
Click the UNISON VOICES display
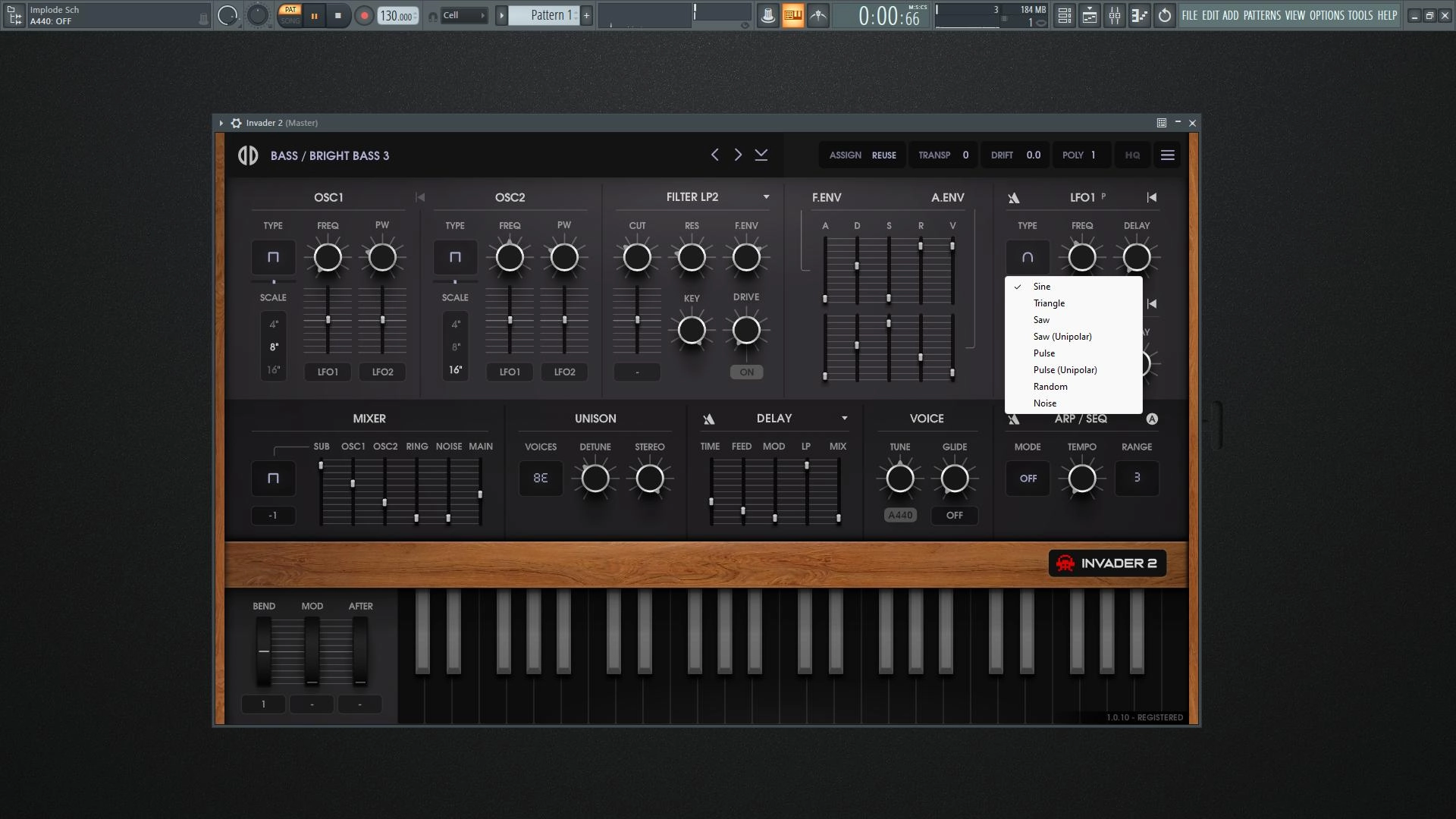(541, 479)
